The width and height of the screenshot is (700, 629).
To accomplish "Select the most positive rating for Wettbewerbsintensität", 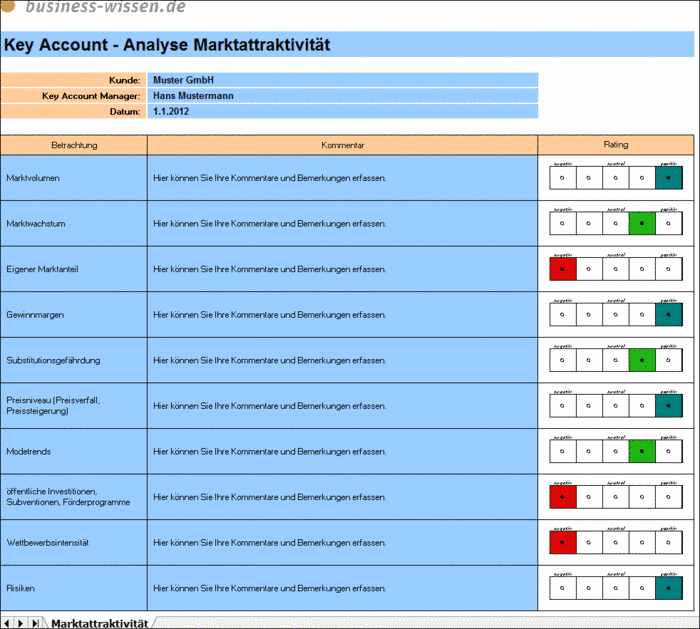I will pyautogui.click(x=668, y=542).
